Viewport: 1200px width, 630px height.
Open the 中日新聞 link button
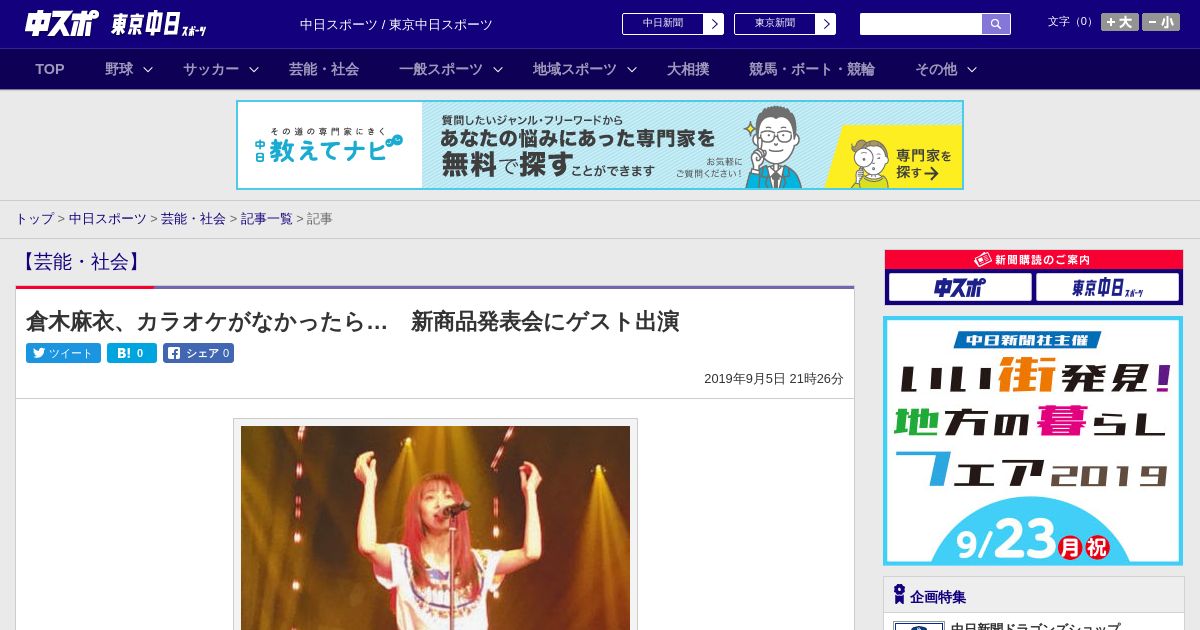point(663,24)
